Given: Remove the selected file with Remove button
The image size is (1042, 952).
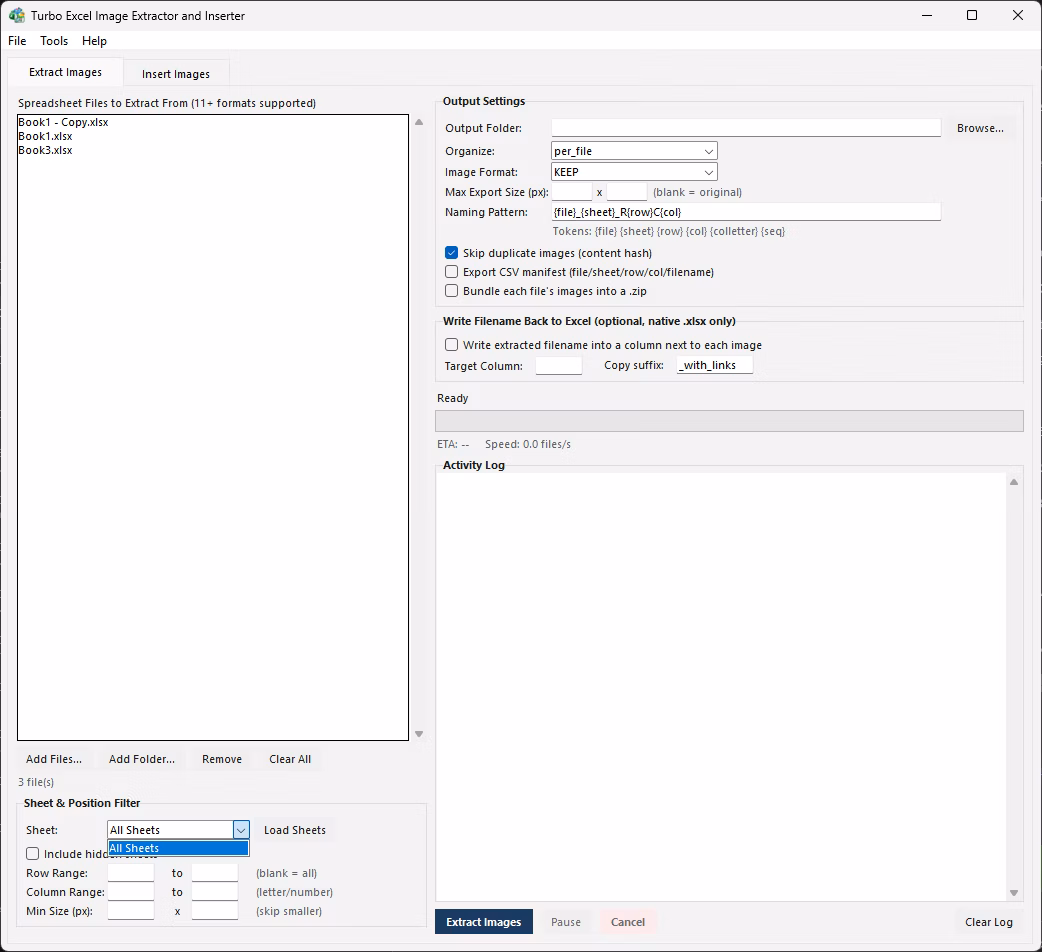Looking at the screenshot, I should click(222, 759).
